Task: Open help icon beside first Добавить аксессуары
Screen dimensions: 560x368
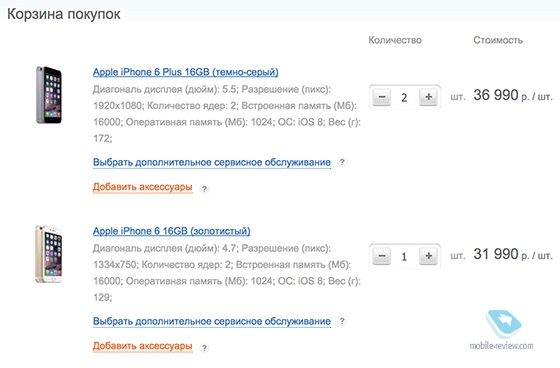Action: click(x=204, y=189)
